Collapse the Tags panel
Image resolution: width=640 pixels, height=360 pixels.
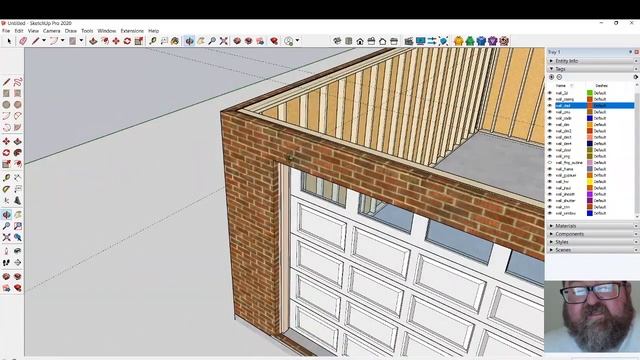tap(551, 69)
